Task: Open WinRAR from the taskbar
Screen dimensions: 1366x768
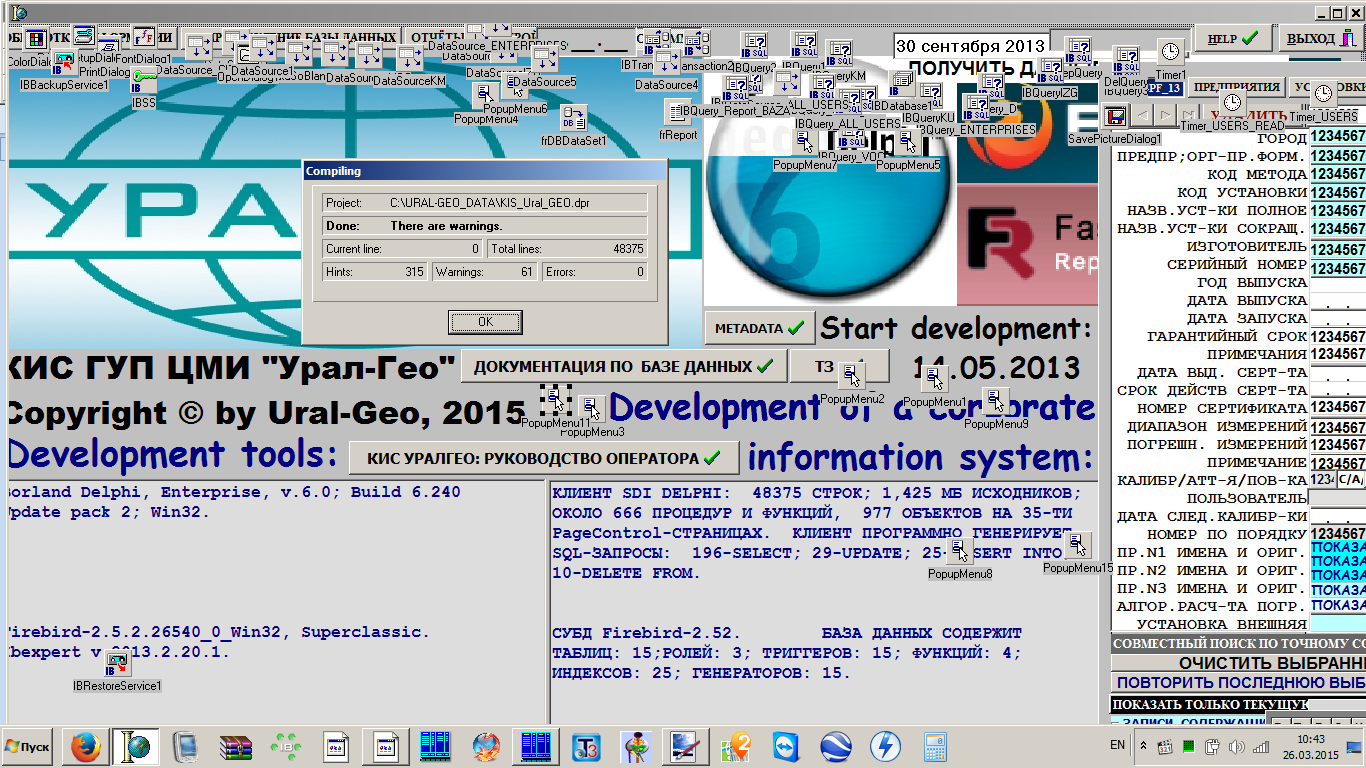Action: click(236, 746)
